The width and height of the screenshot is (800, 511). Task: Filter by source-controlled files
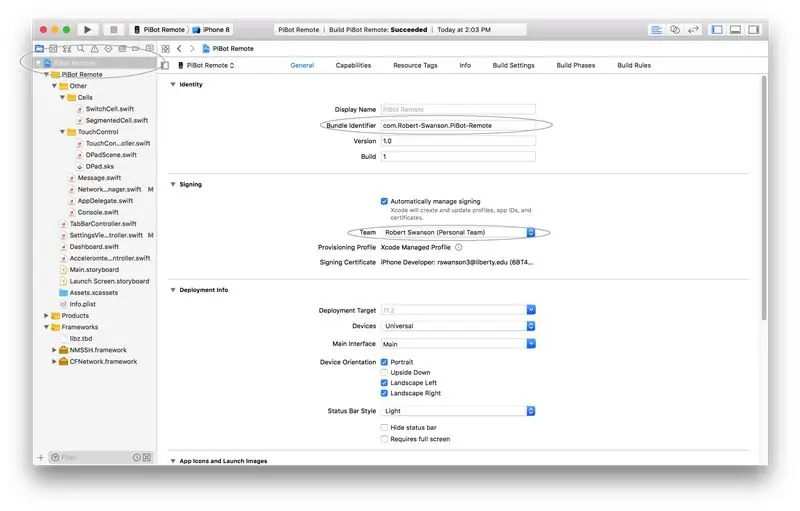[x=147, y=457]
